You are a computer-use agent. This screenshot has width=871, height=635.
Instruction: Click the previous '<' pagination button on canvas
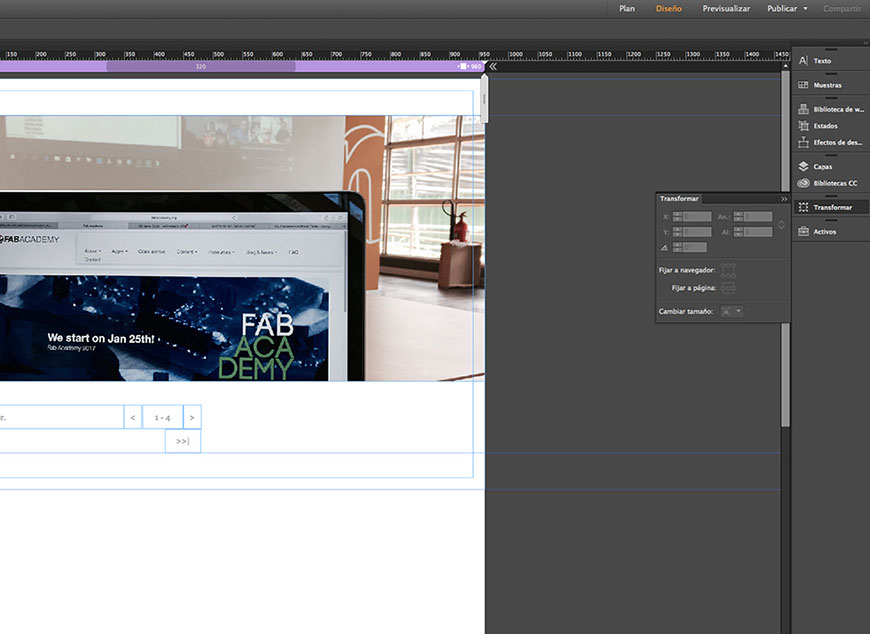tap(133, 417)
